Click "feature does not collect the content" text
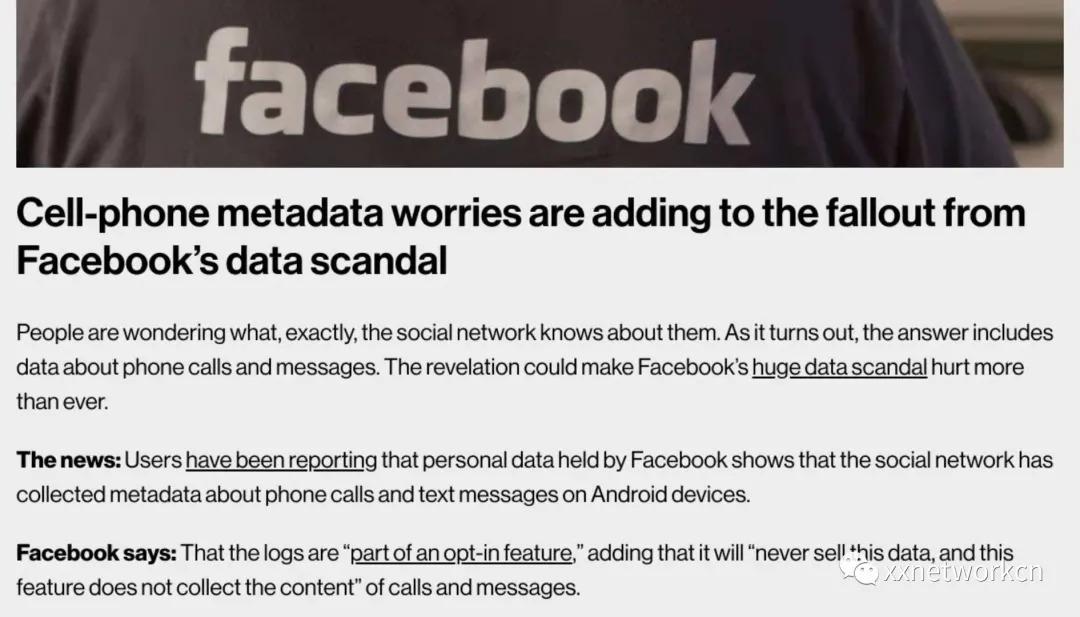 (168, 587)
